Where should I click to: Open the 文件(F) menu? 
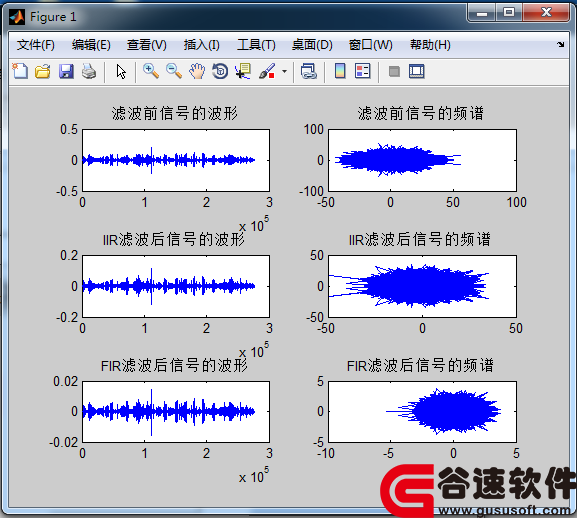coord(36,45)
